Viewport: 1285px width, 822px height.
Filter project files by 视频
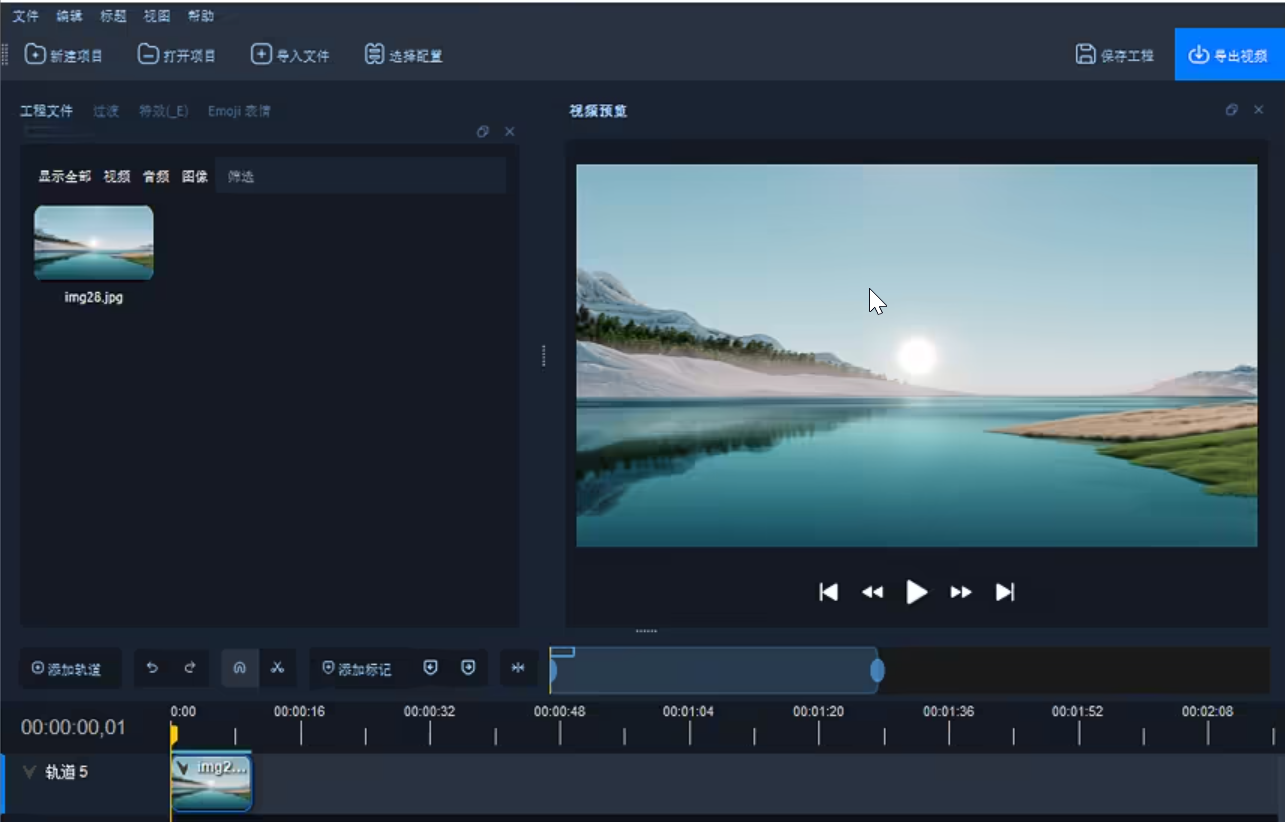click(117, 176)
